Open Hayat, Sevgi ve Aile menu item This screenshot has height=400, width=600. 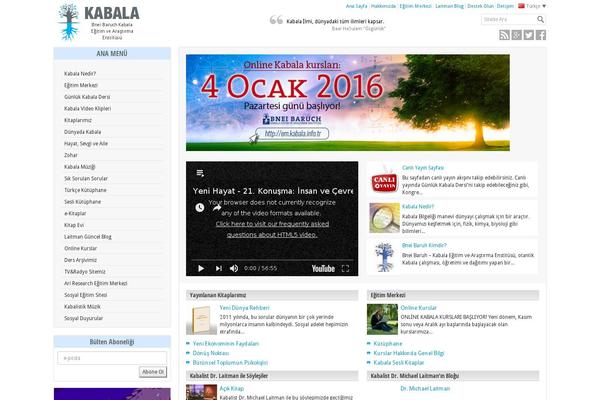click(86, 144)
